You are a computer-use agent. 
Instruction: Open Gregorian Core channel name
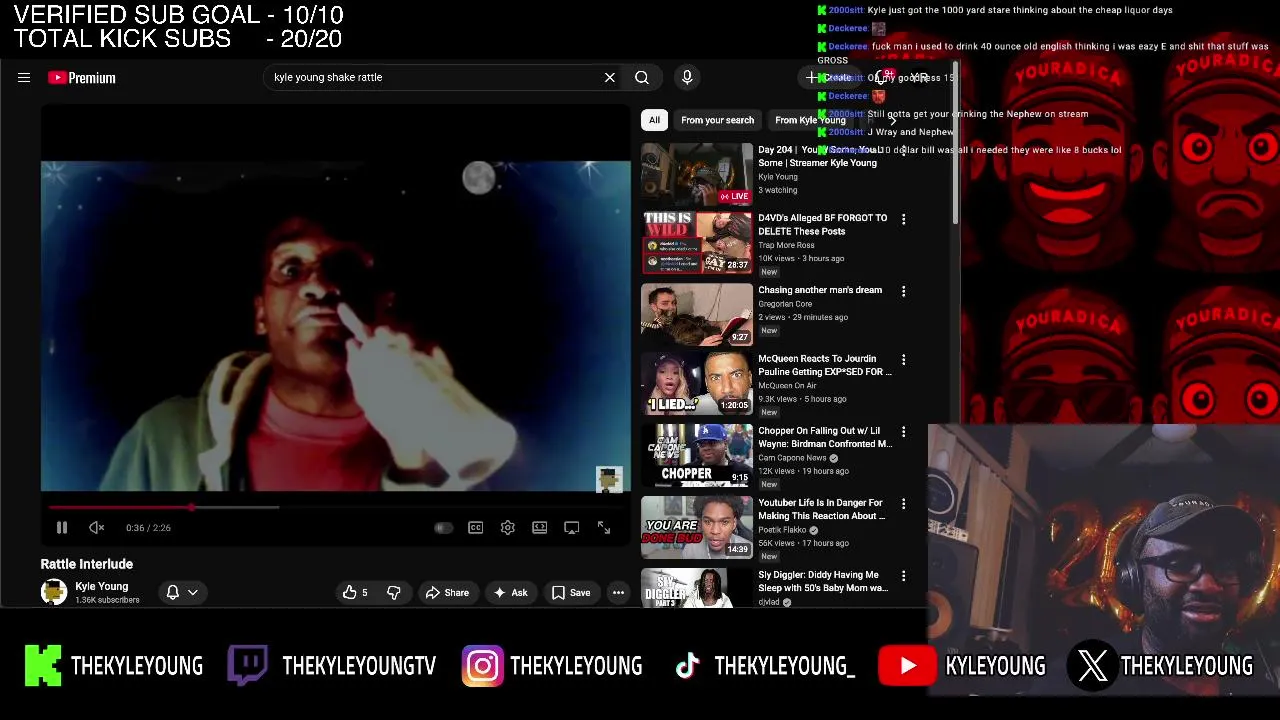(x=785, y=304)
